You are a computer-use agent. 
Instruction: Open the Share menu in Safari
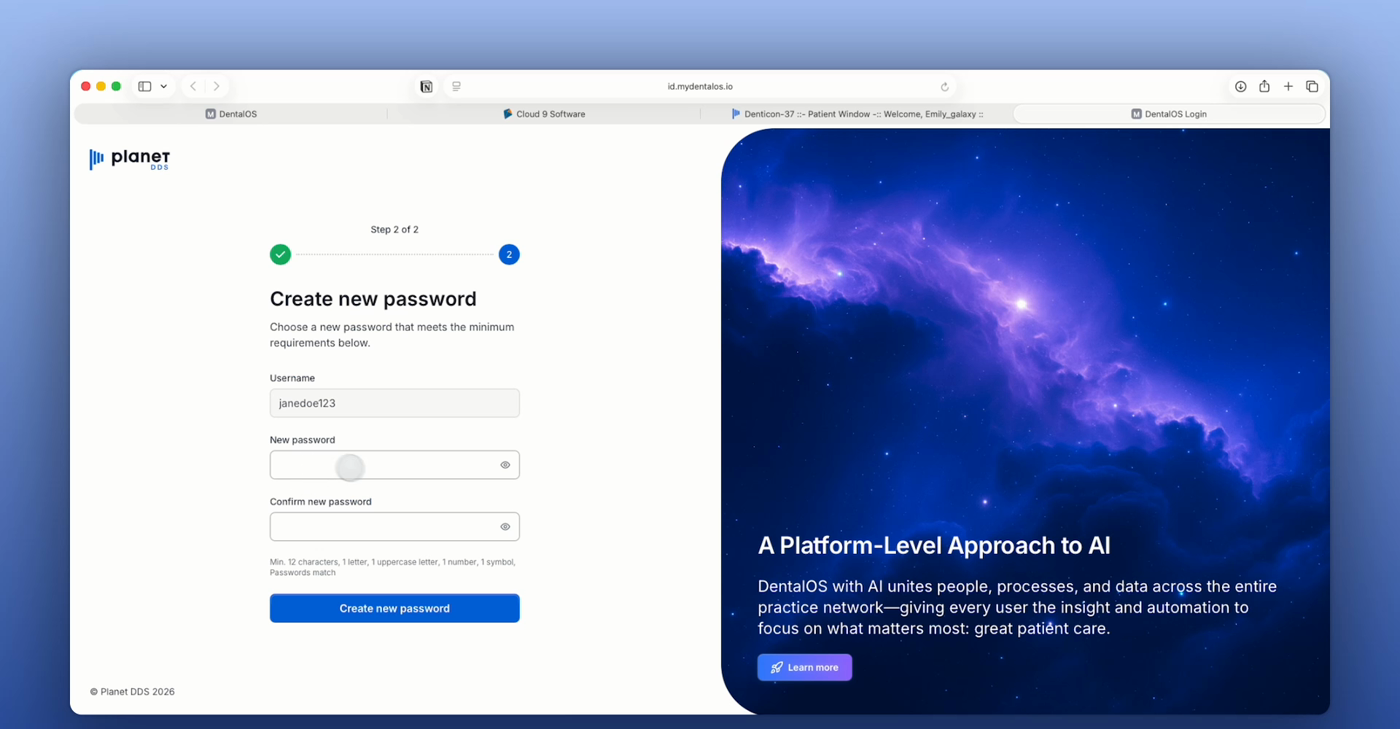pos(1265,87)
